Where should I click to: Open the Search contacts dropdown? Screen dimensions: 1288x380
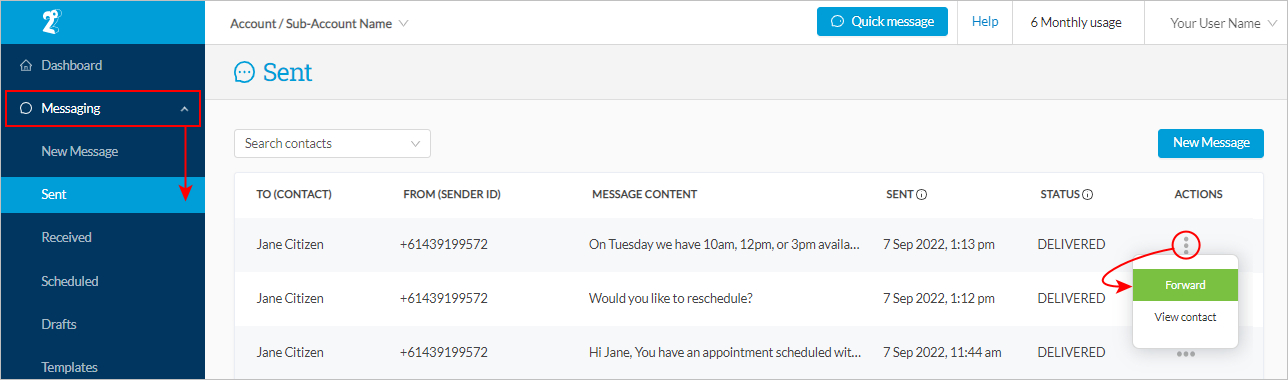pos(332,143)
